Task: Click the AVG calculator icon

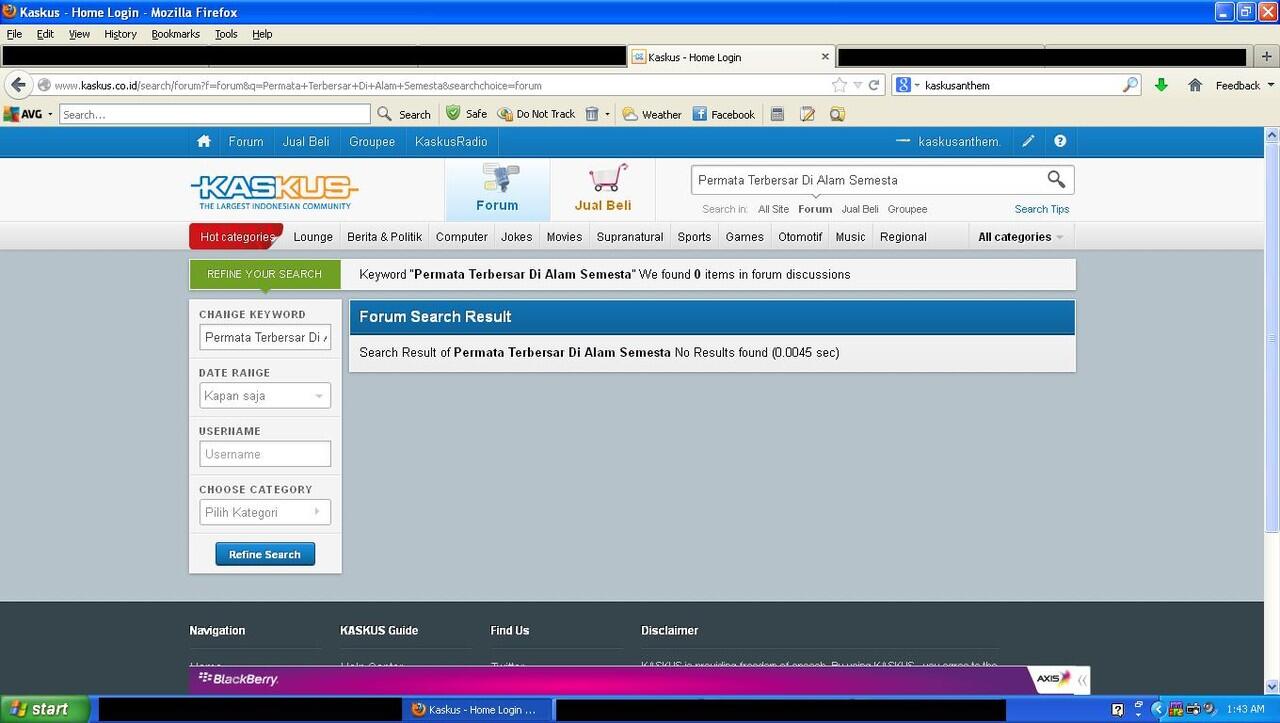Action: pyautogui.click(x=778, y=114)
